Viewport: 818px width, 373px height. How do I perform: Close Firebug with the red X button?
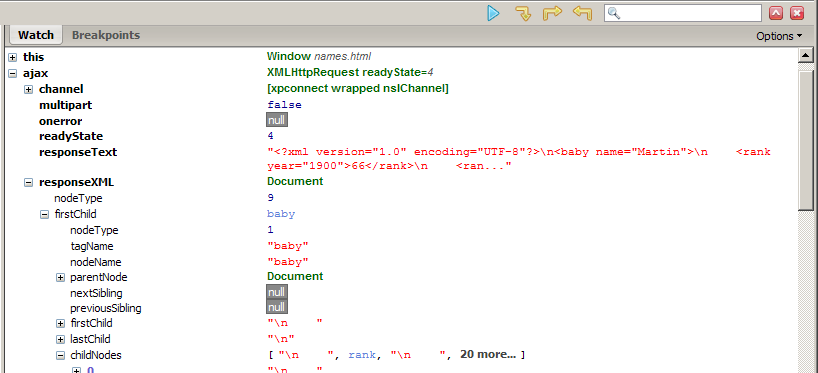[x=797, y=13]
